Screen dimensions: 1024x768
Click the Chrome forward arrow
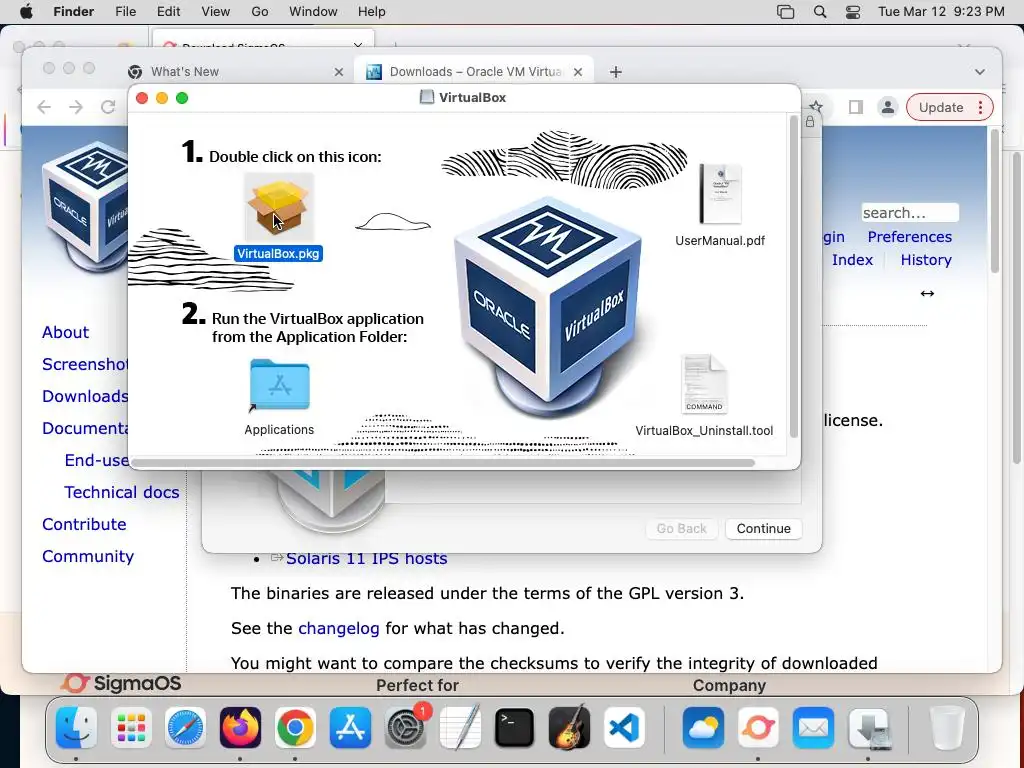pos(76,107)
